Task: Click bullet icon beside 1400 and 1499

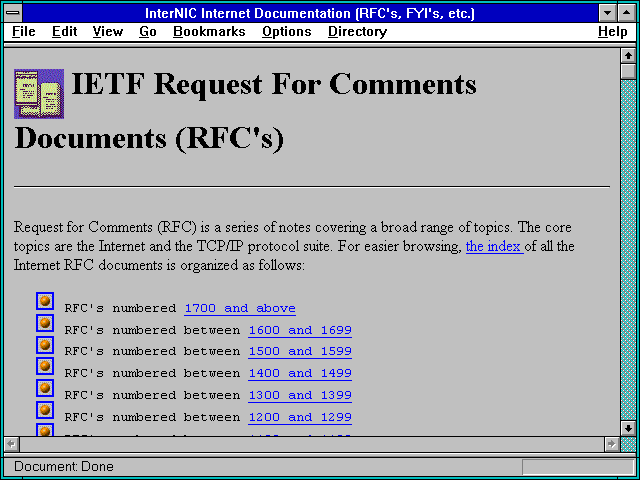Action: (x=45, y=367)
